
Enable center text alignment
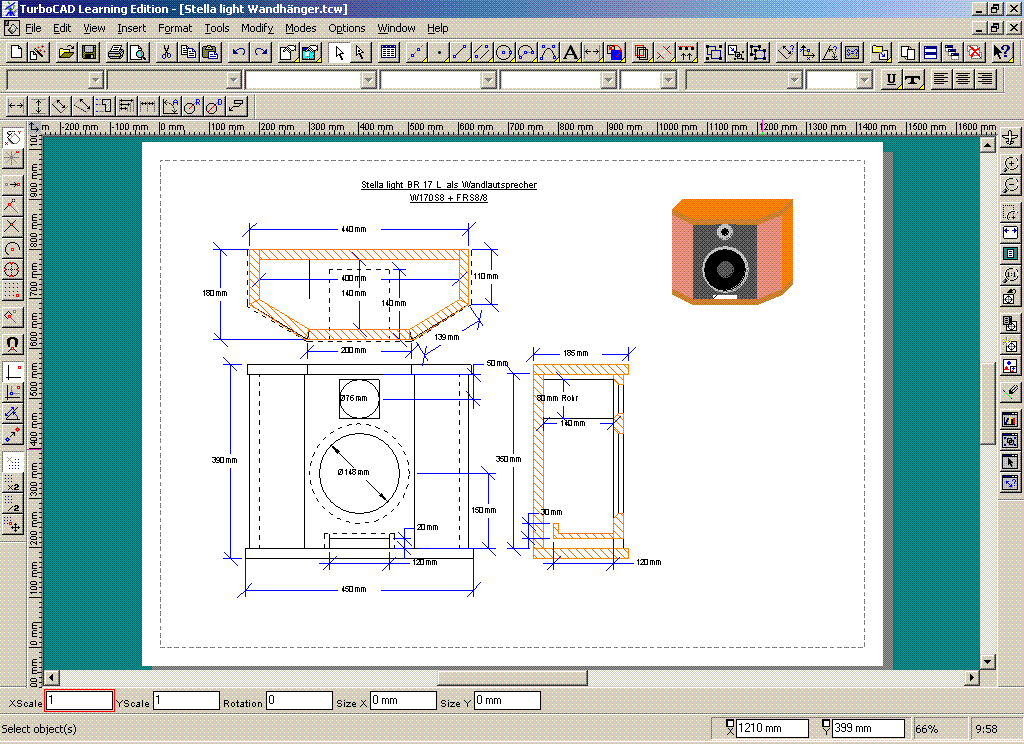coord(963,79)
